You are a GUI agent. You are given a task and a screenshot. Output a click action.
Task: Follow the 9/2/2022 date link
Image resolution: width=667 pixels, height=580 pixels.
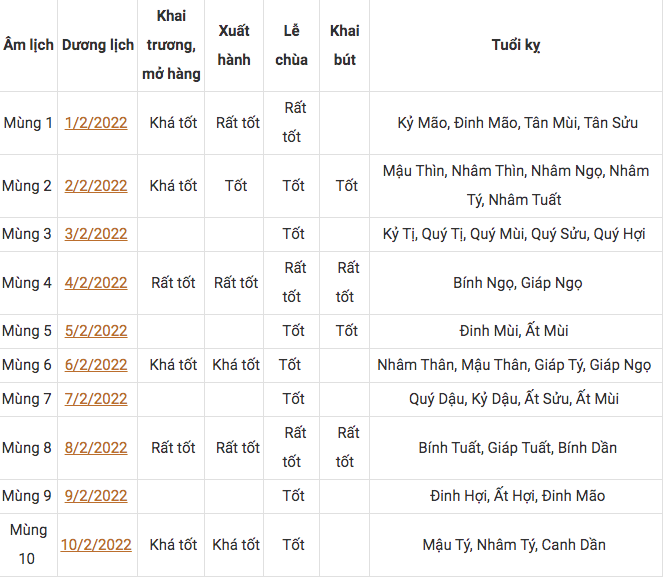[x=96, y=496]
